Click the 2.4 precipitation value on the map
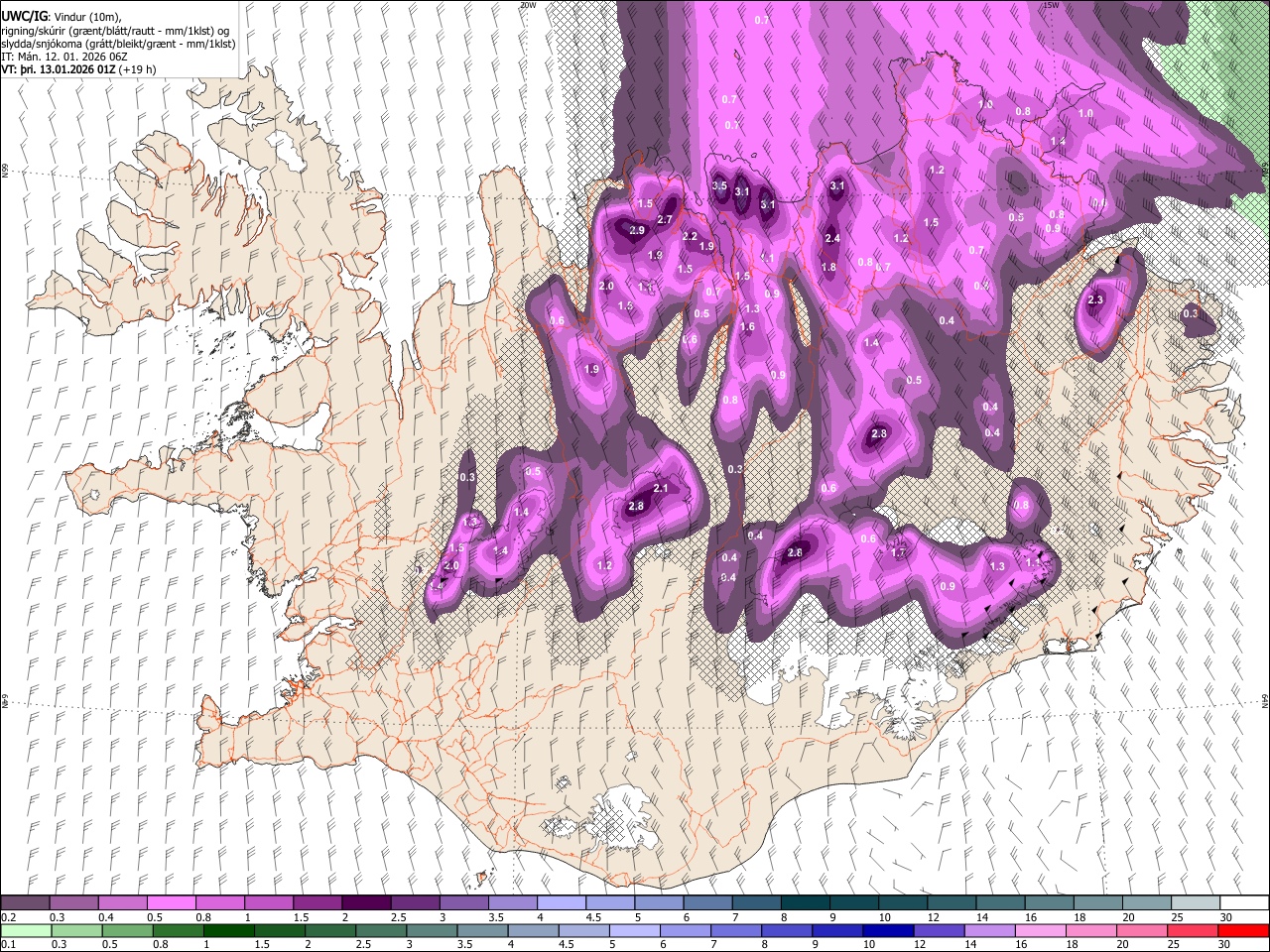The width and height of the screenshot is (1270, 952). tap(832, 238)
